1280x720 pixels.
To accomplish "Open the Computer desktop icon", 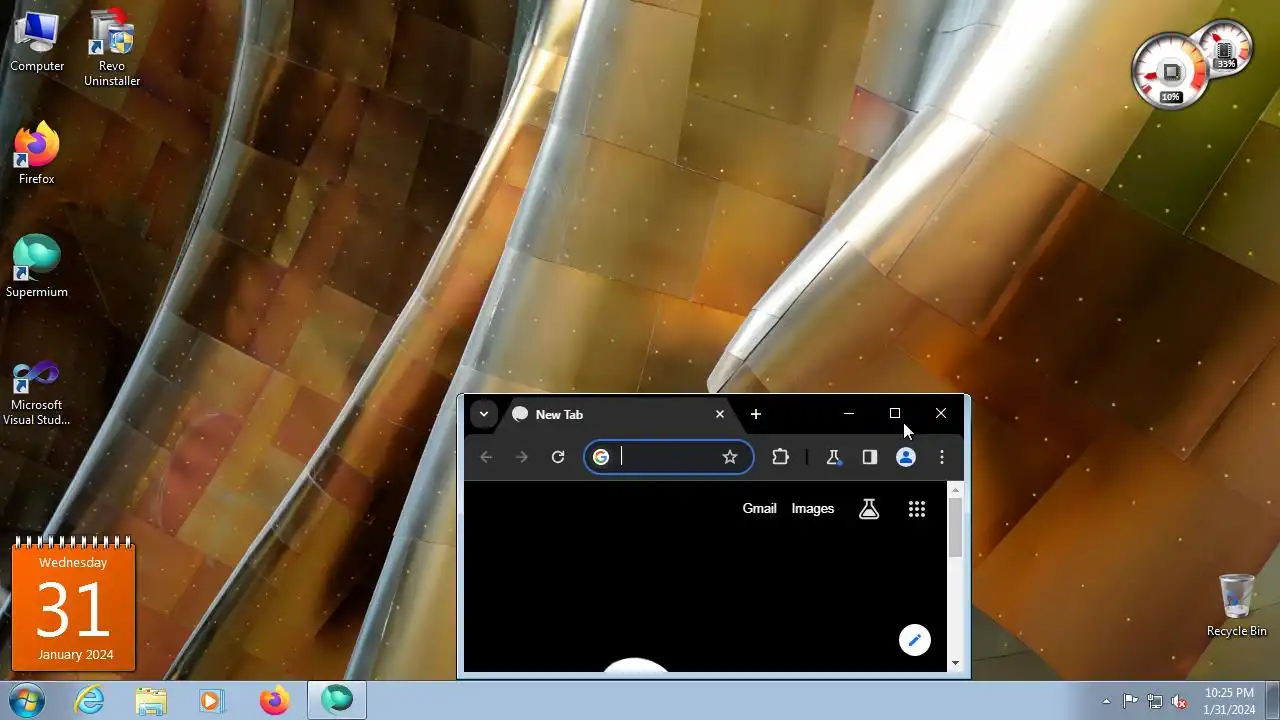I will click(x=37, y=42).
